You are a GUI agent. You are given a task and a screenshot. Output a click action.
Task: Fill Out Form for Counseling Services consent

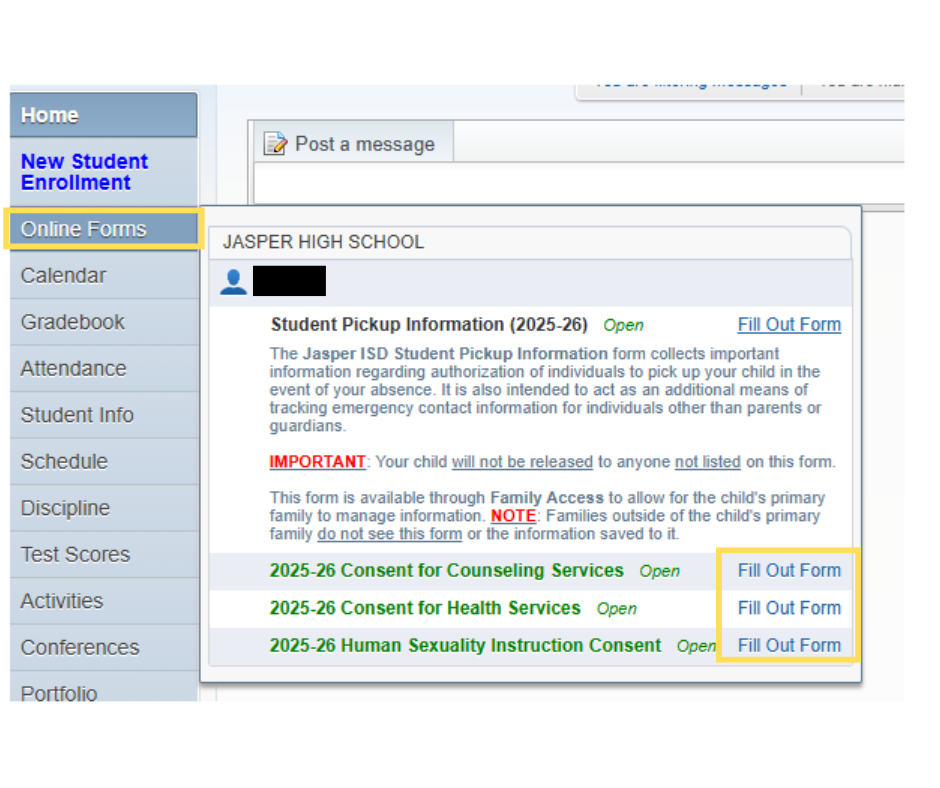click(789, 570)
